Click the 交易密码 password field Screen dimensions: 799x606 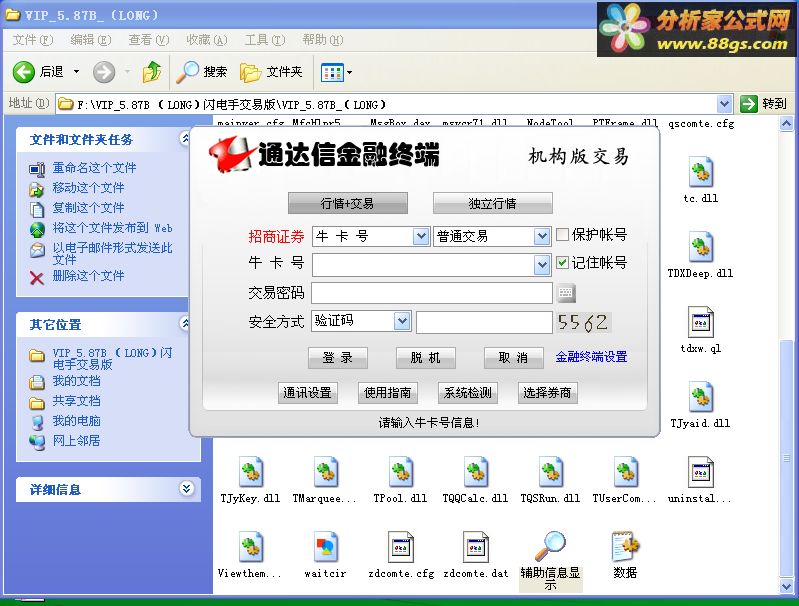[432, 293]
